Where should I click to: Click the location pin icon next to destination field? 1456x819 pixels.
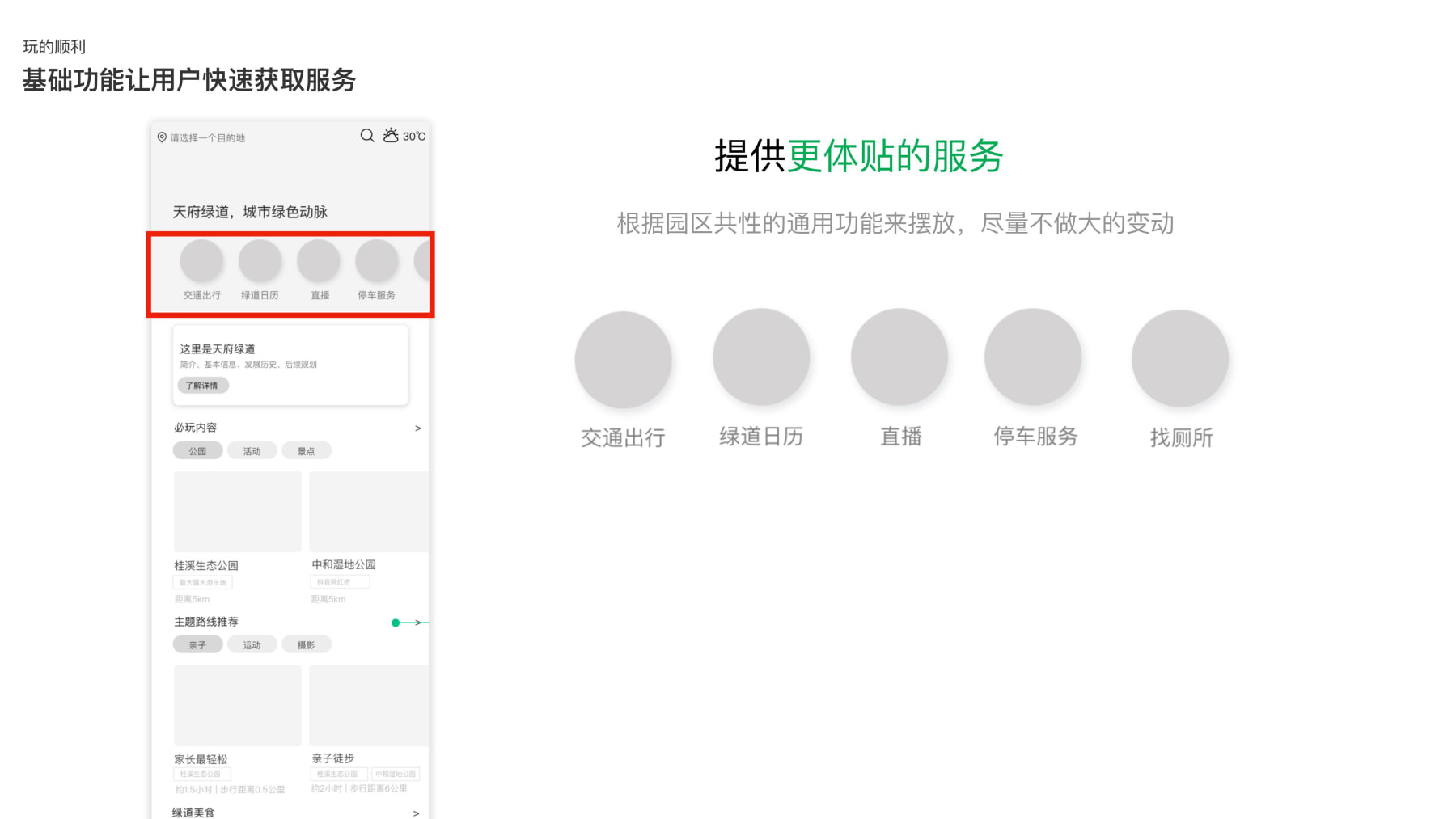160,137
